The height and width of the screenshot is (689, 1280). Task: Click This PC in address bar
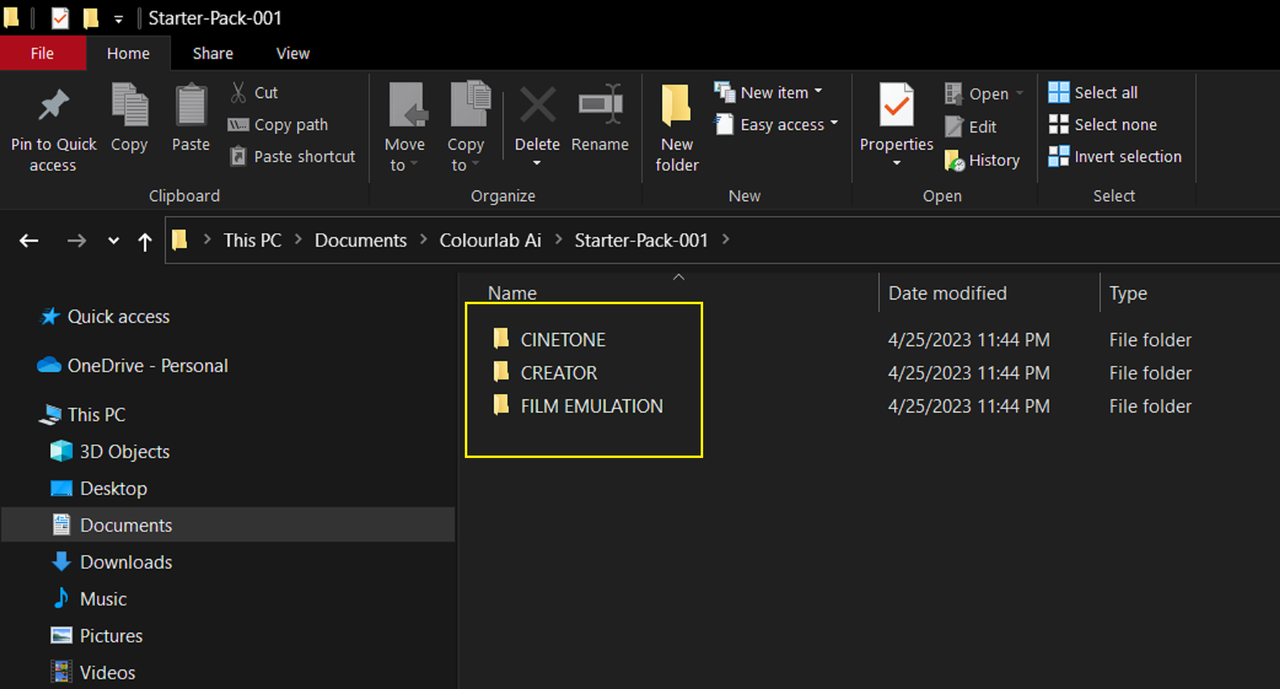pyautogui.click(x=252, y=240)
